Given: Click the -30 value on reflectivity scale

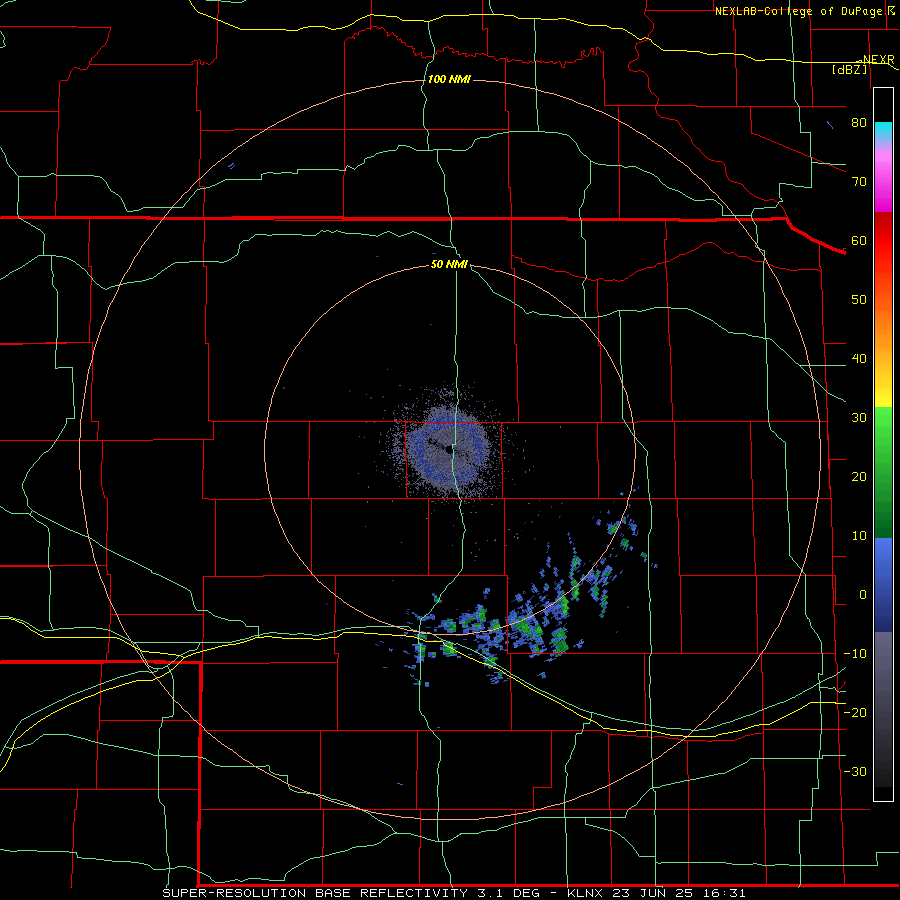Looking at the screenshot, I should click(x=855, y=771).
